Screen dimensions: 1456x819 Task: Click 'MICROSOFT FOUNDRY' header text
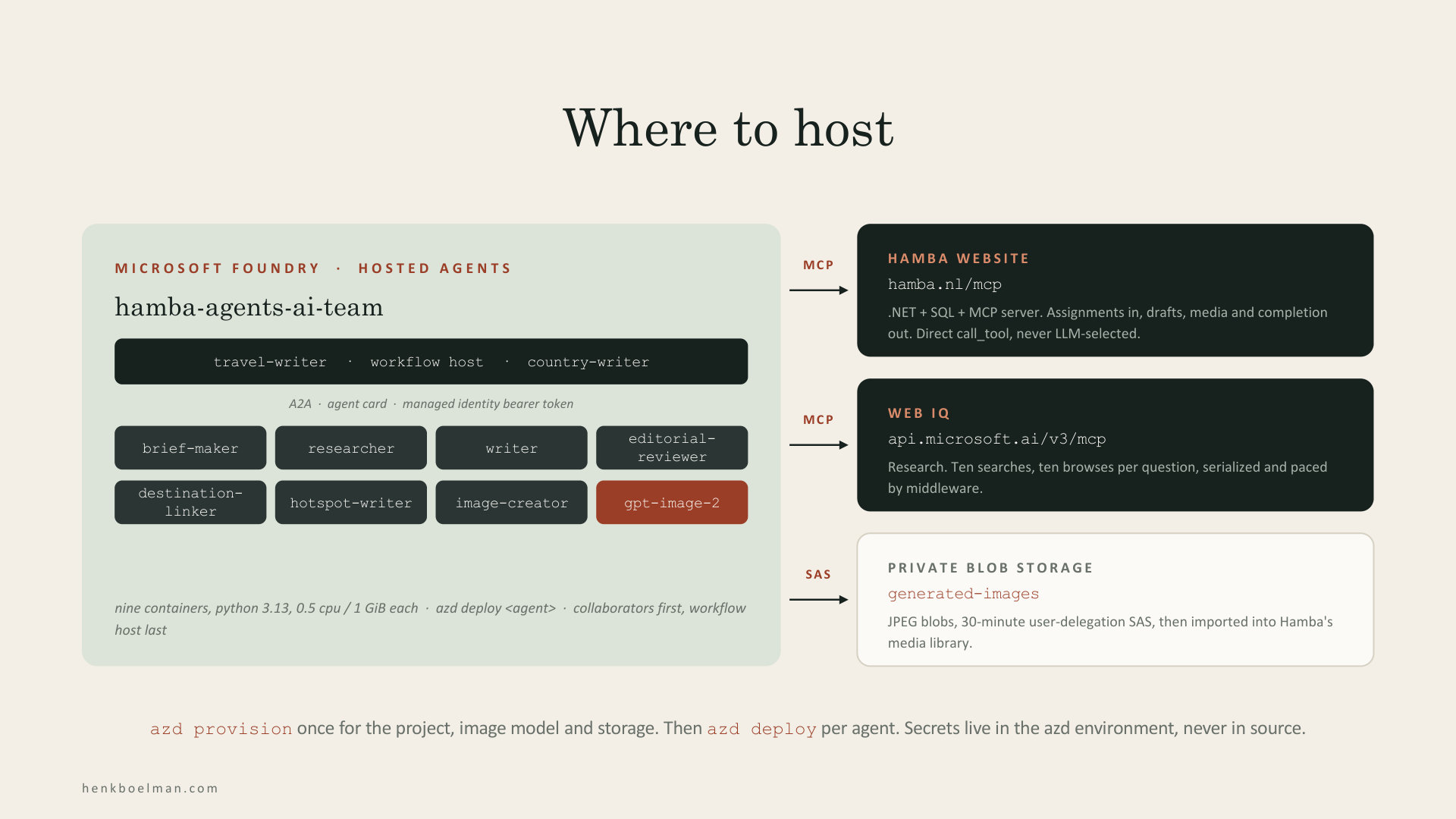218,268
